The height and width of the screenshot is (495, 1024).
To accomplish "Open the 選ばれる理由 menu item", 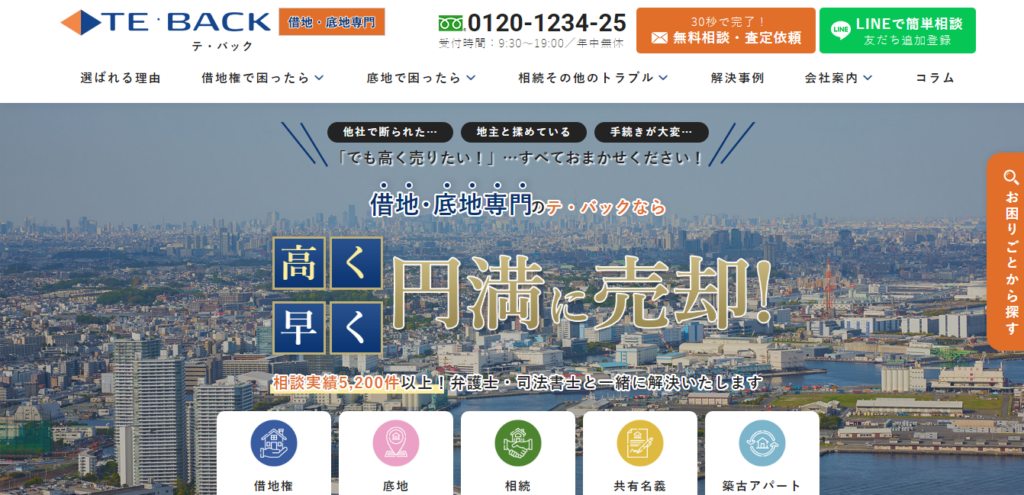I will pos(120,78).
